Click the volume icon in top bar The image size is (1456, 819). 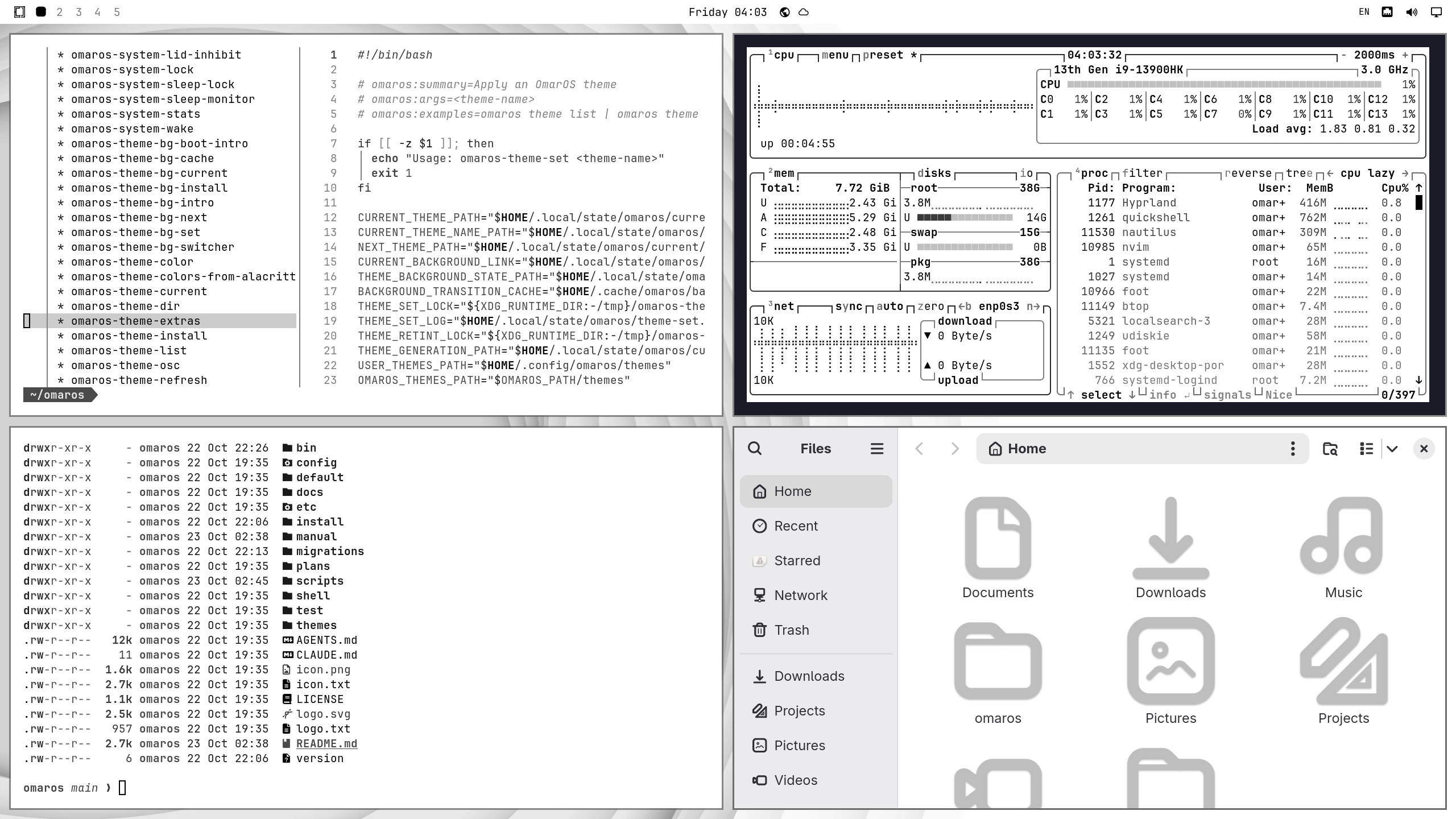[x=1412, y=12]
